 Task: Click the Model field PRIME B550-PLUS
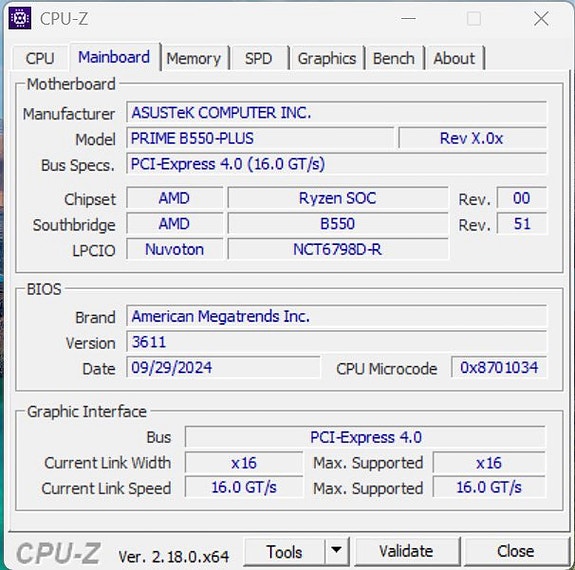coord(260,138)
